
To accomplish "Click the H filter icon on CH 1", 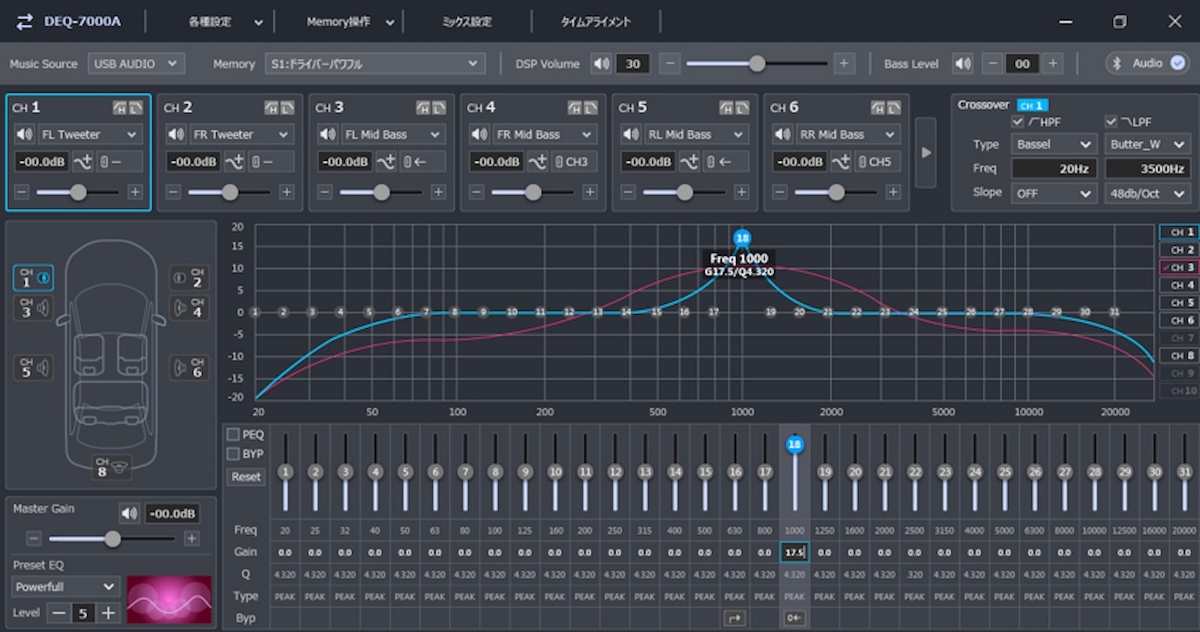I will (x=120, y=107).
